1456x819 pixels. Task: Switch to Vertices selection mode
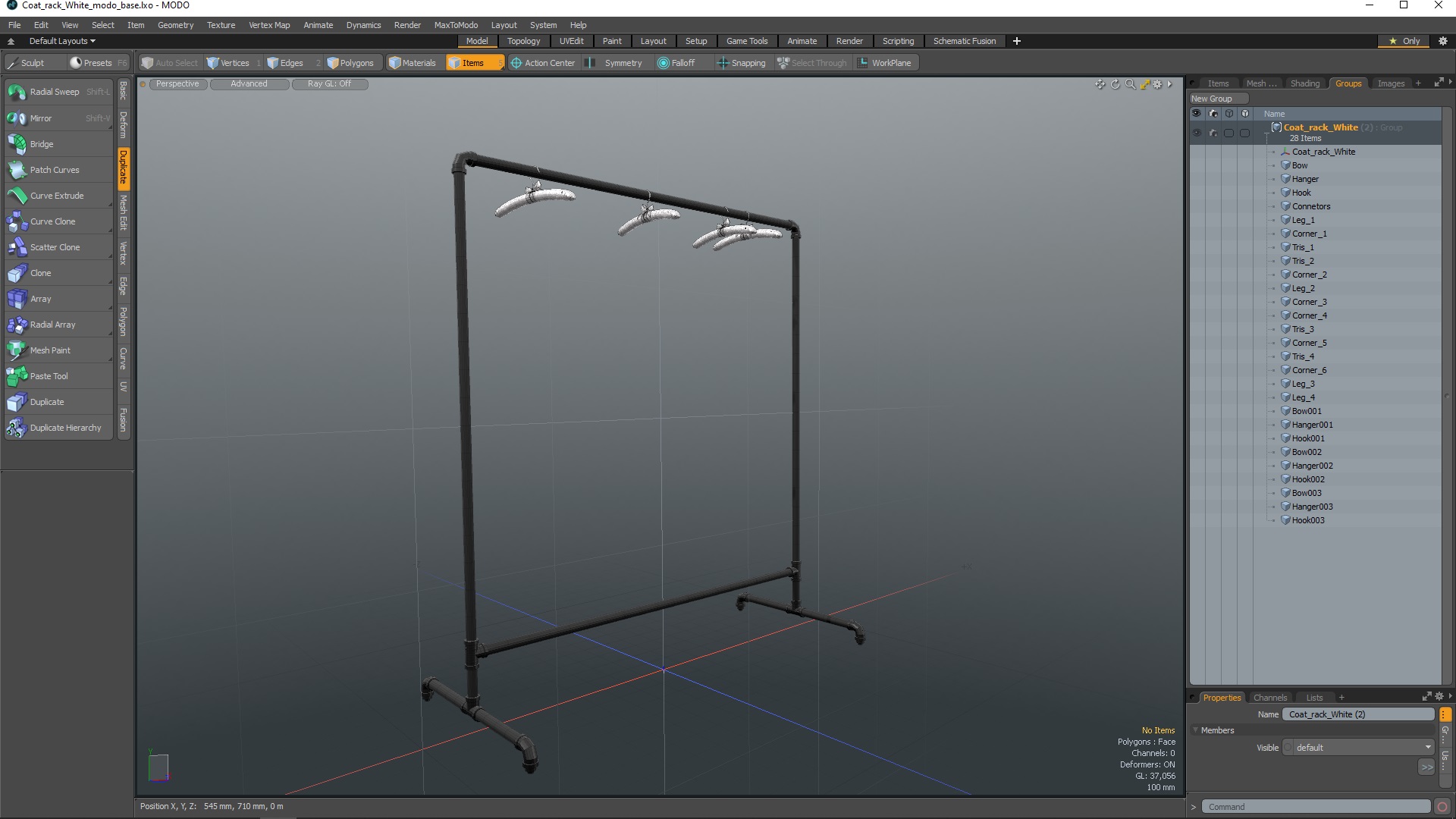[234, 63]
